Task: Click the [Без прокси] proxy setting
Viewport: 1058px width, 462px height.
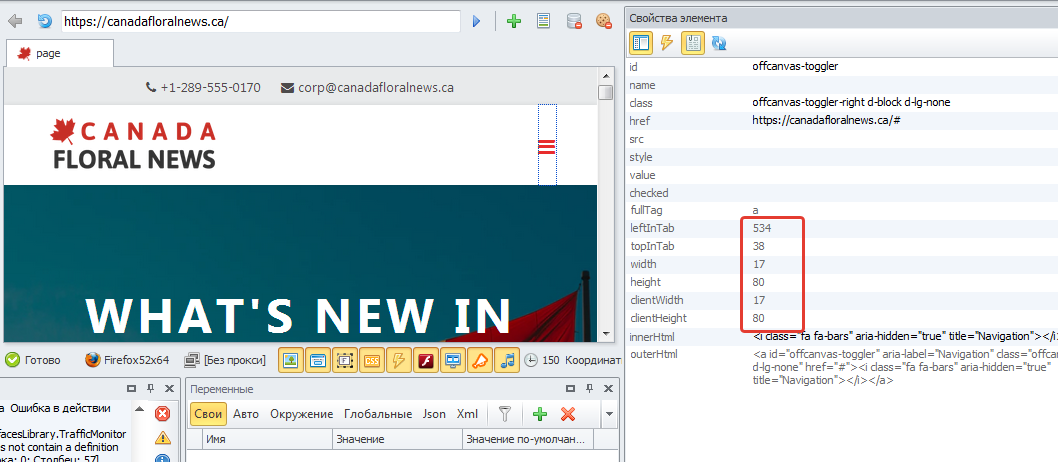Action: click(x=225, y=360)
